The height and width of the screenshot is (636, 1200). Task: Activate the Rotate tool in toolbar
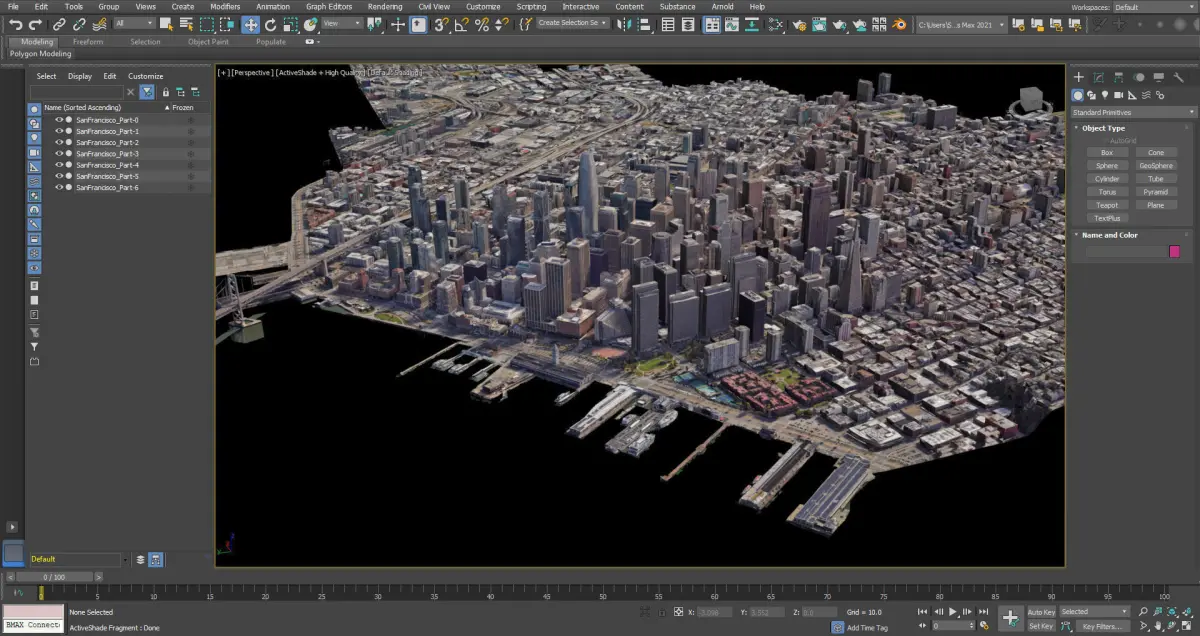(x=271, y=24)
